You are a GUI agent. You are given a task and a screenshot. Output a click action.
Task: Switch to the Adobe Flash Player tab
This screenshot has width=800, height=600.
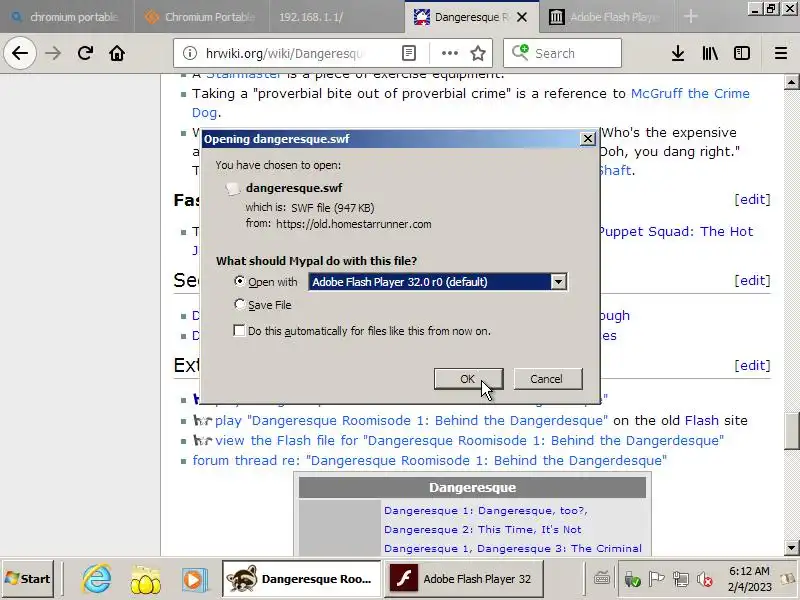click(606, 17)
